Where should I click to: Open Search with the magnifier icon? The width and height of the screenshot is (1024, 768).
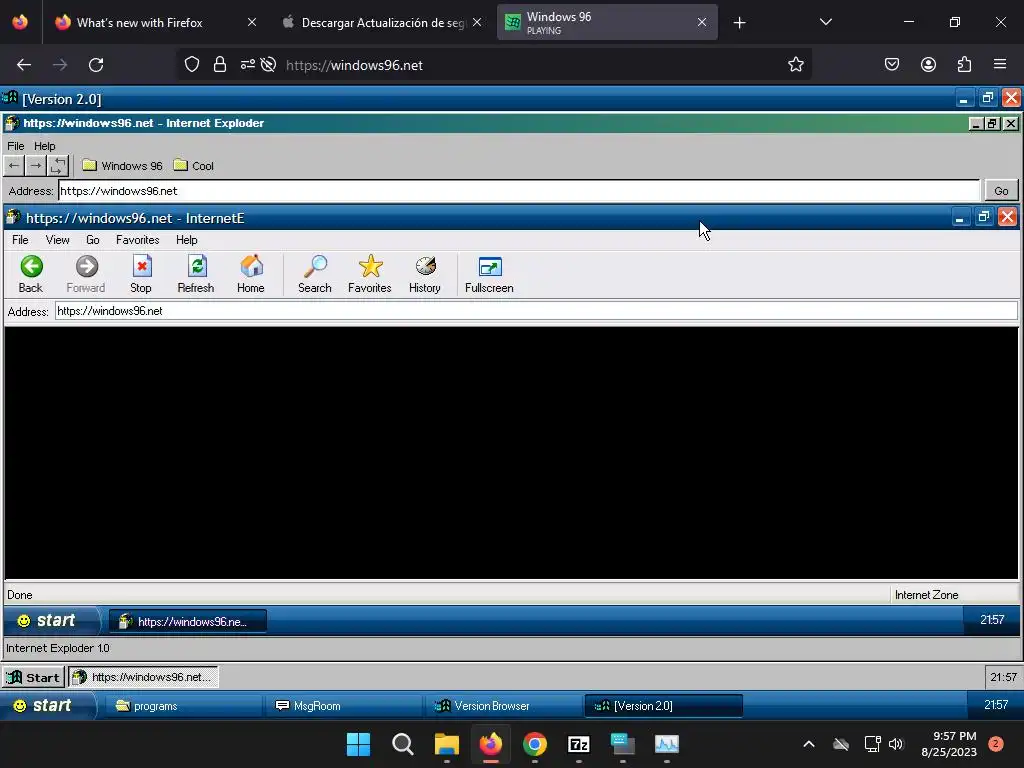point(315,266)
